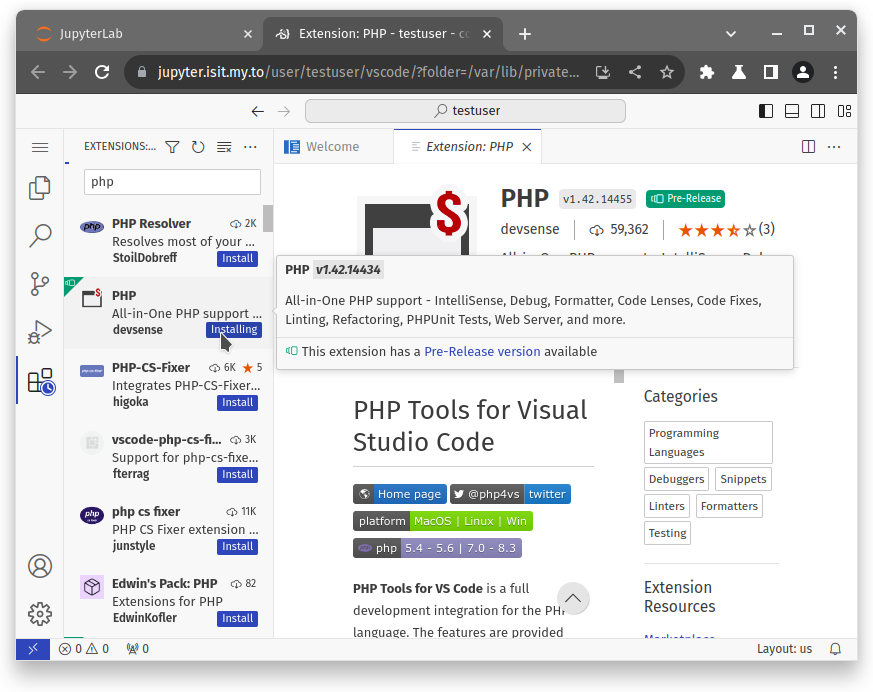
Task: Click the extensions search field containing php
Action: coord(172,182)
